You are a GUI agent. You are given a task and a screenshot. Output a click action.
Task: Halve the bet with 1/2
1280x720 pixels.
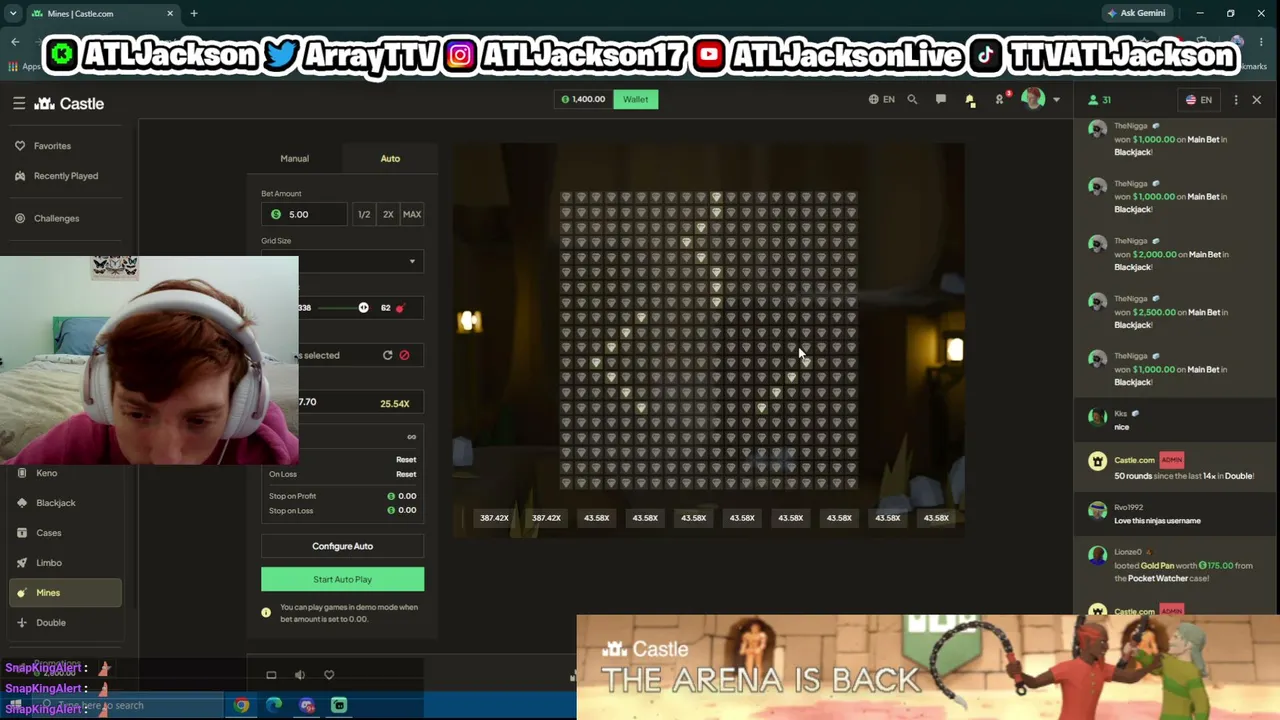[x=364, y=214]
